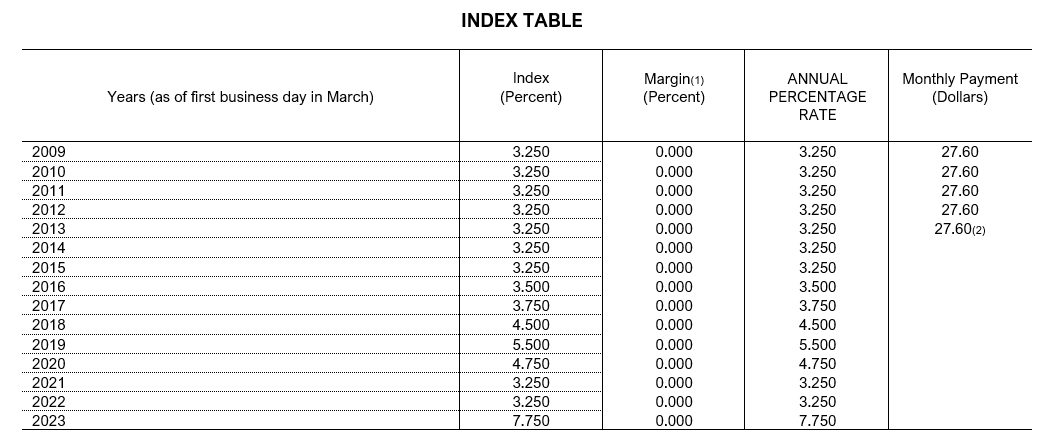Click the 2013 year cell
Screen dimensions: 1049x441
49,229
